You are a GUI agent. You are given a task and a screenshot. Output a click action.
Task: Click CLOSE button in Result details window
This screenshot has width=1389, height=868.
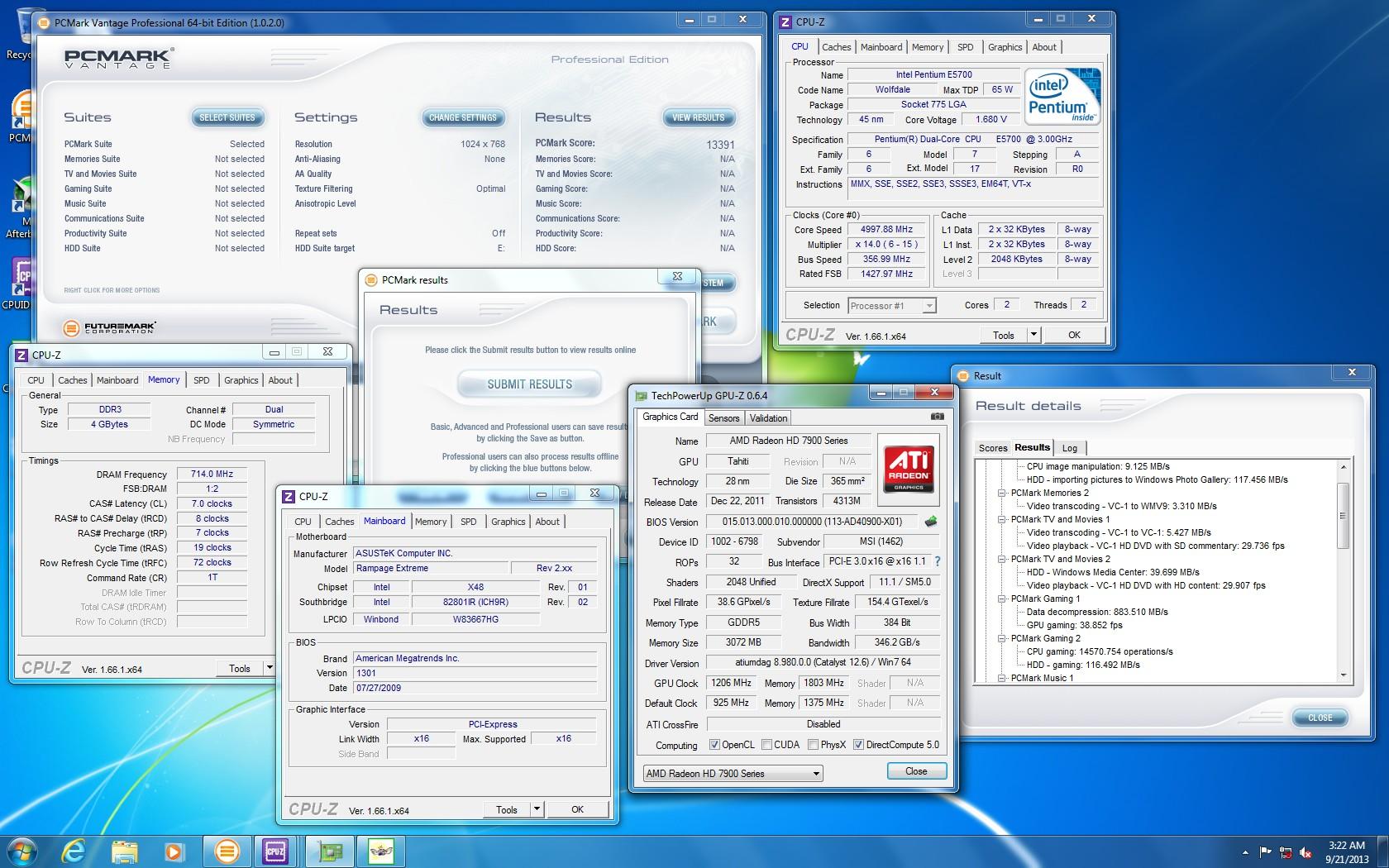(x=1320, y=718)
